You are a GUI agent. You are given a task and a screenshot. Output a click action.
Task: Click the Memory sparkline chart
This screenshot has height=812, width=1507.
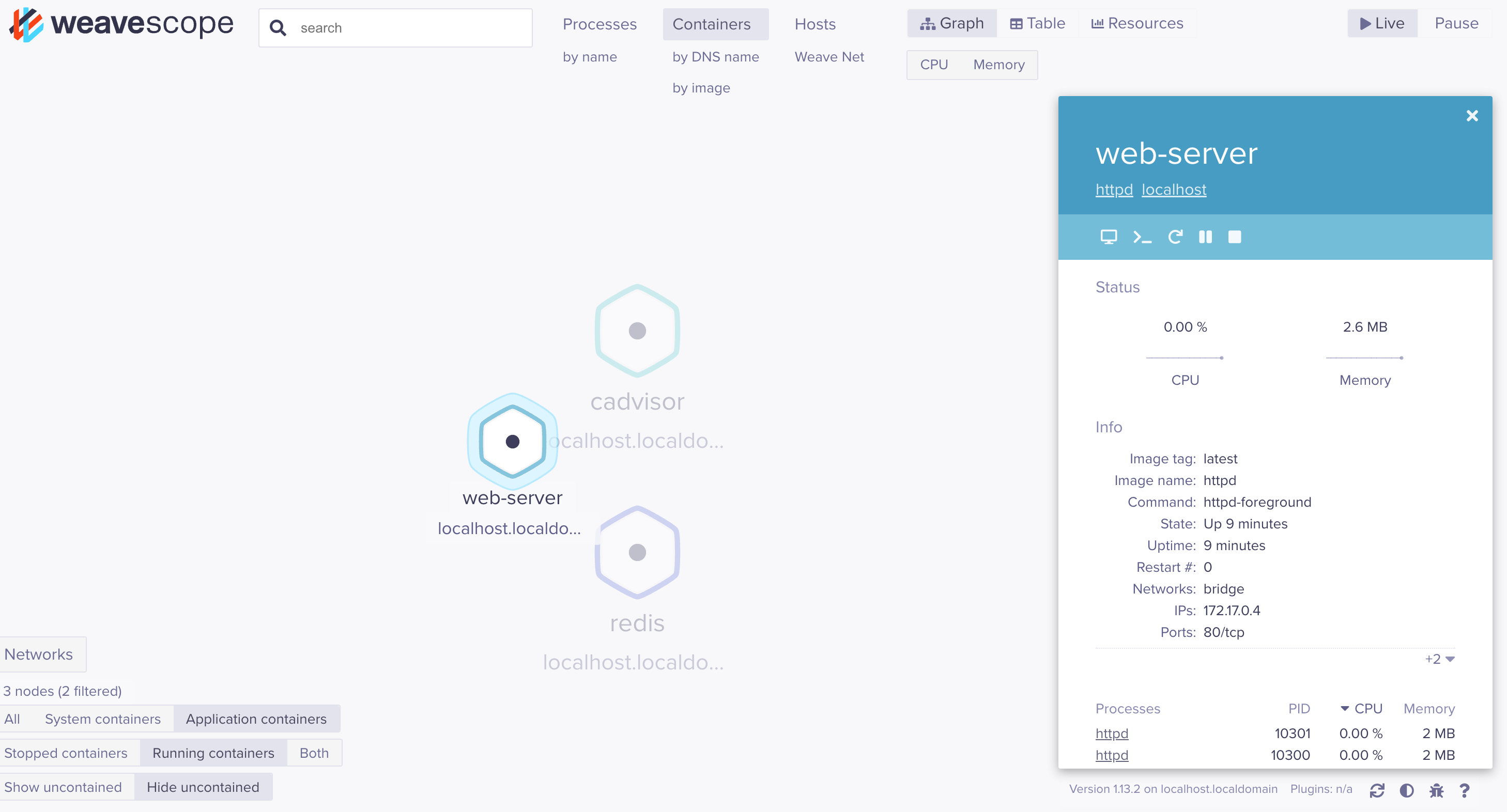[x=1364, y=357]
